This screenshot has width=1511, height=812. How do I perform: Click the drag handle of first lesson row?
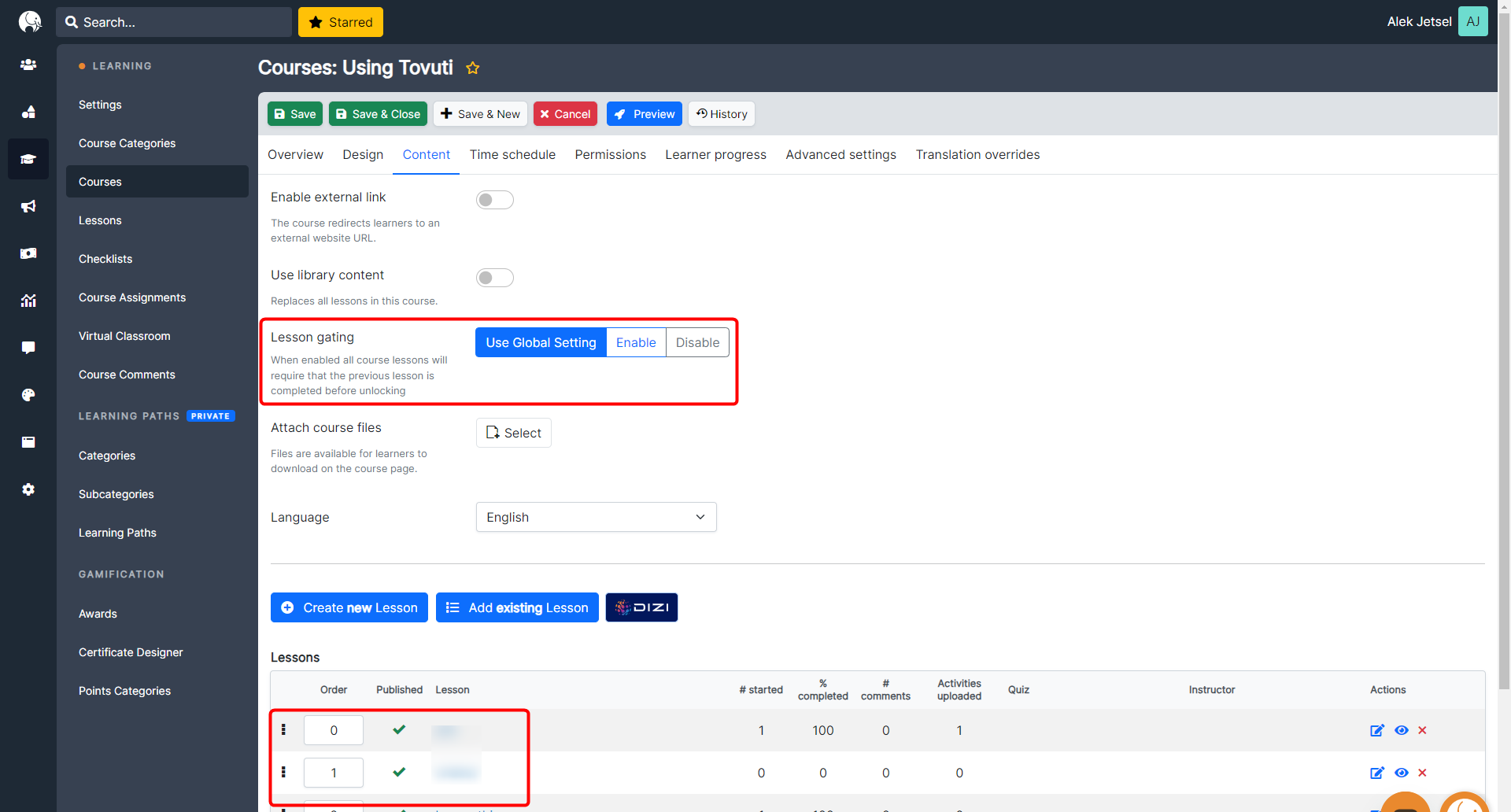tap(283, 730)
